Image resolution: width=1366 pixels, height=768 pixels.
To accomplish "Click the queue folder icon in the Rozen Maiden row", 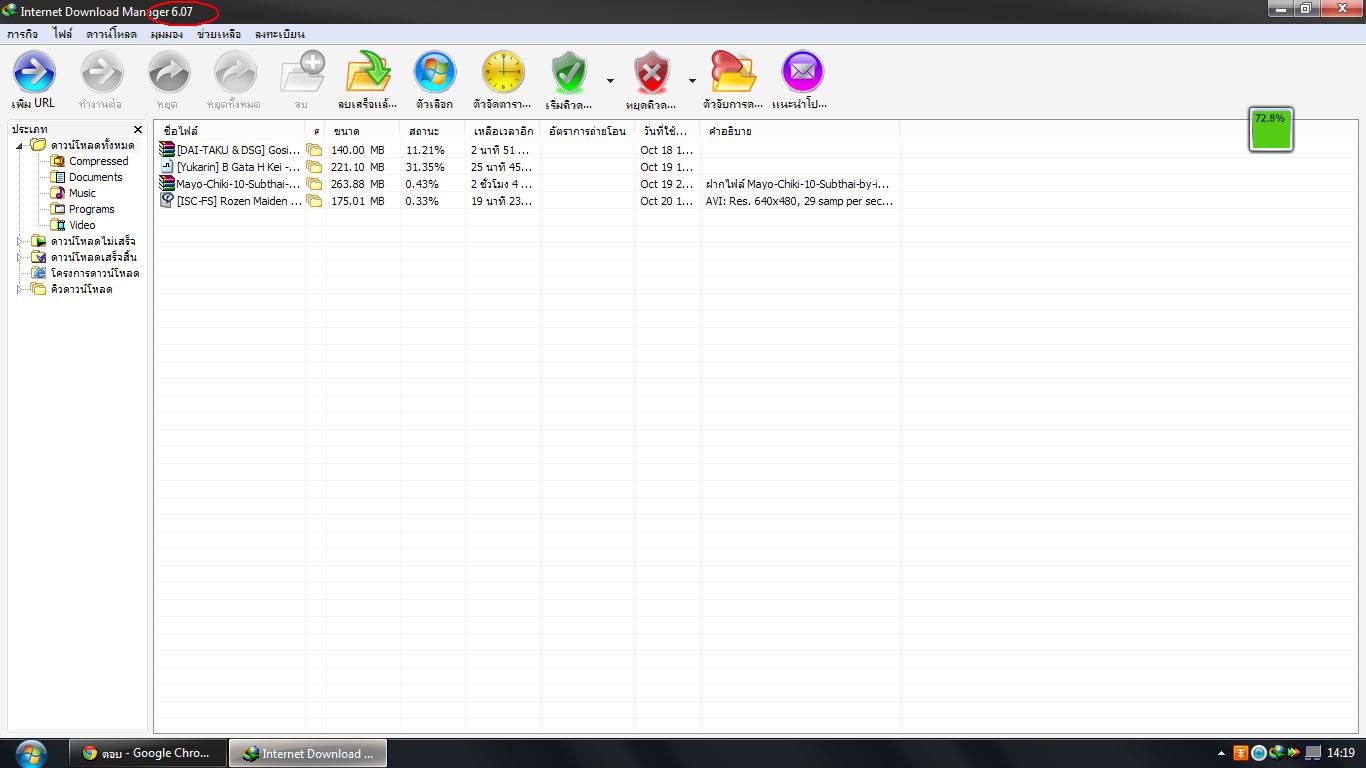I will 314,201.
